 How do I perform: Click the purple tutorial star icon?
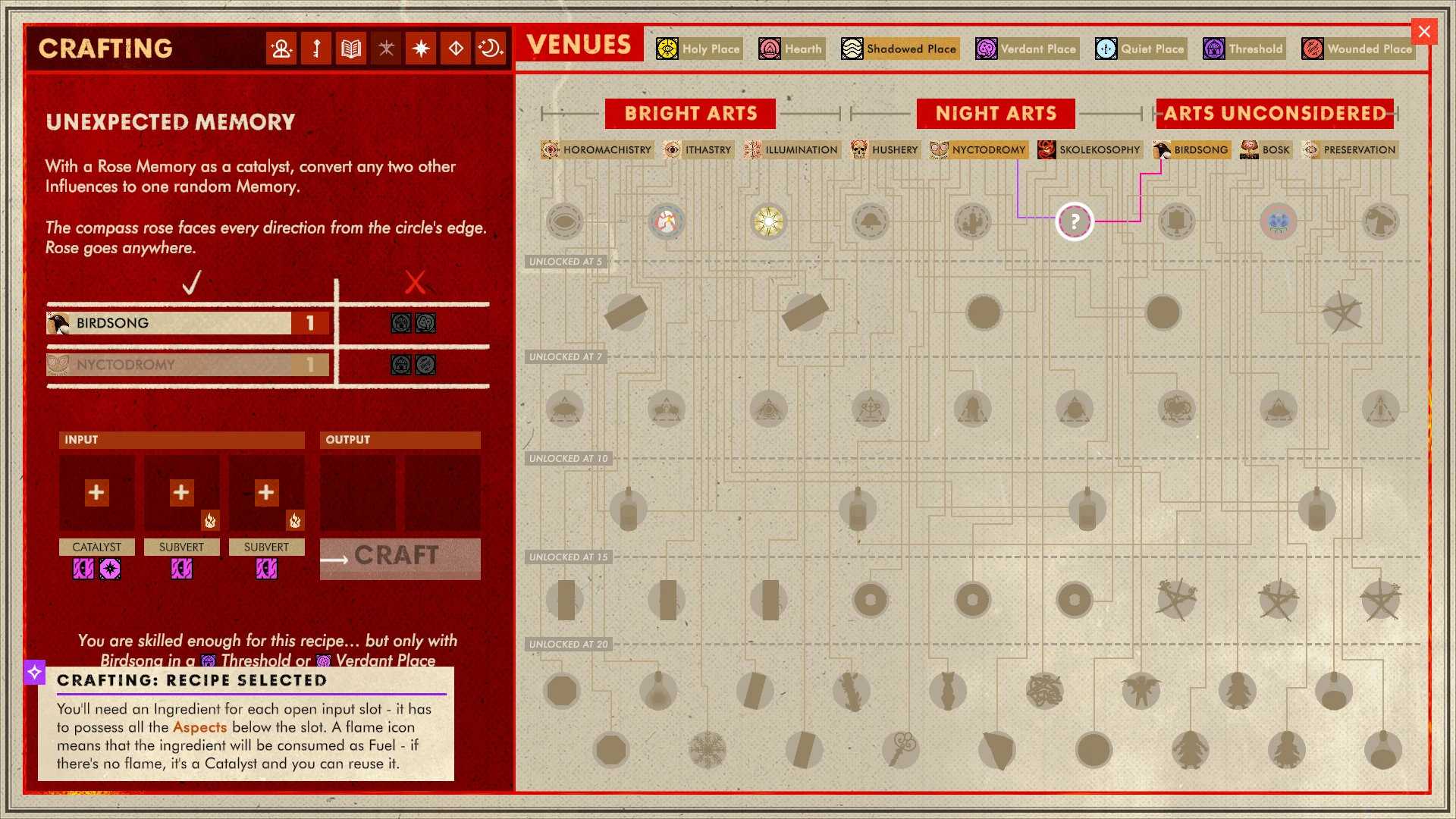[x=34, y=672]
